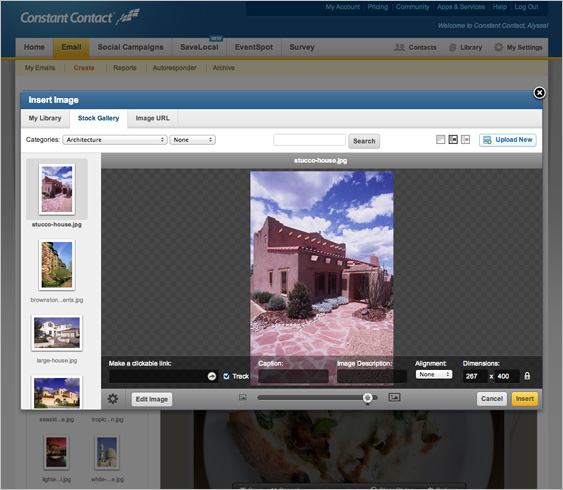Click the Edit Image button

[152, 399]
